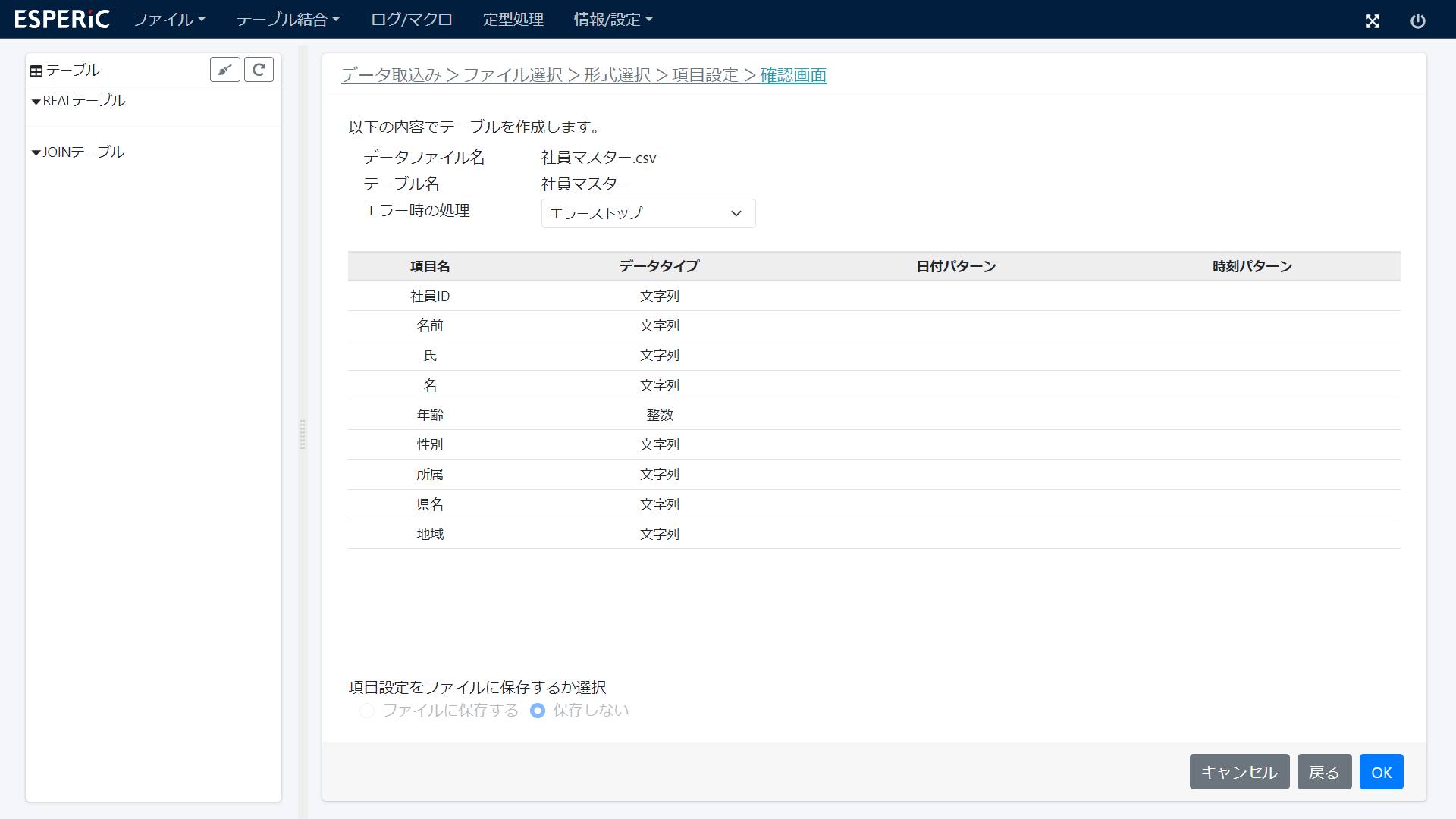Open the ファイル menu
Screen dimensions: 1456x819
[x=169, y=19]
